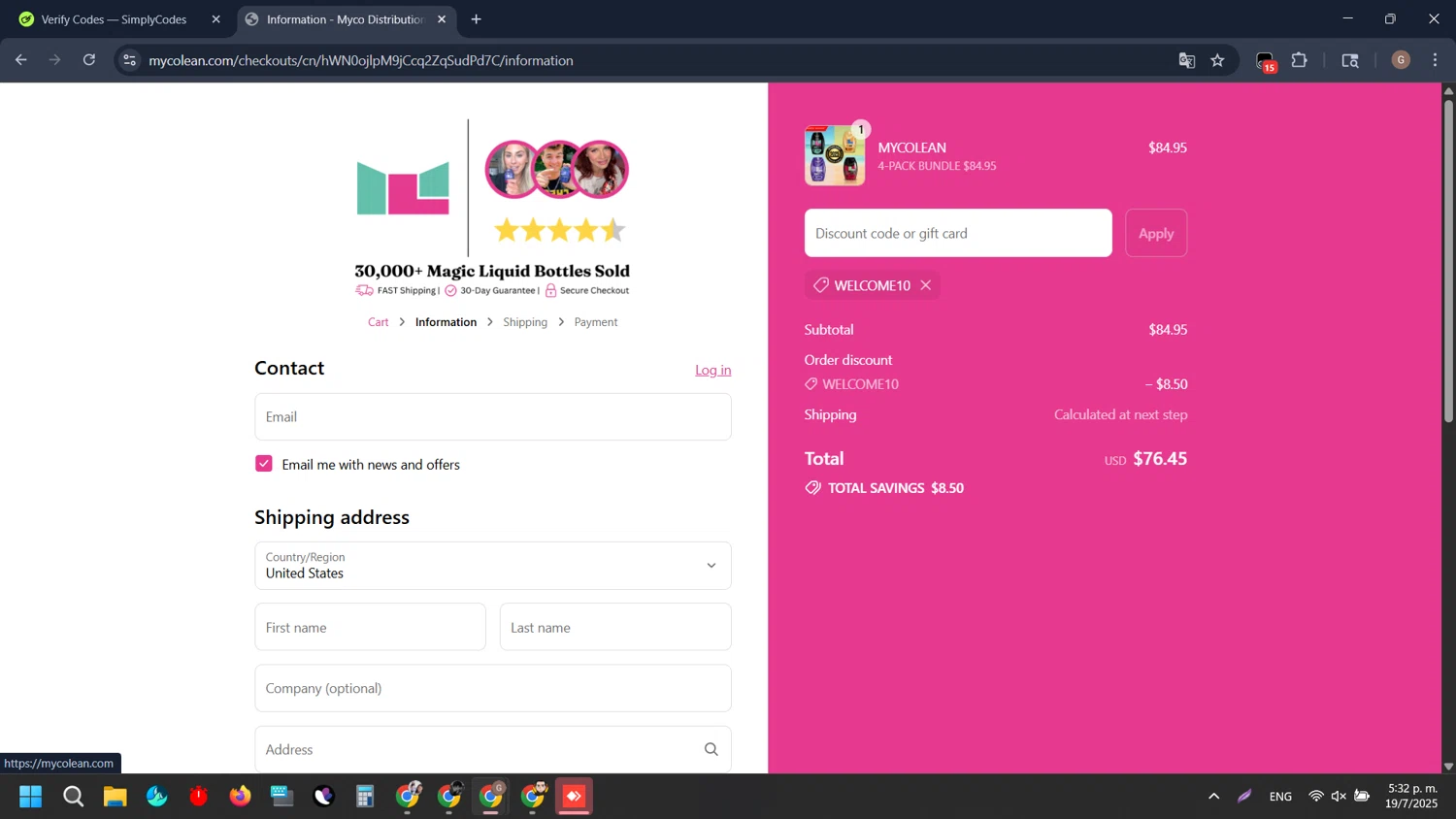Viewport: 1456px width, 819px height.
Task: Click the First name field
Action: 370,627
